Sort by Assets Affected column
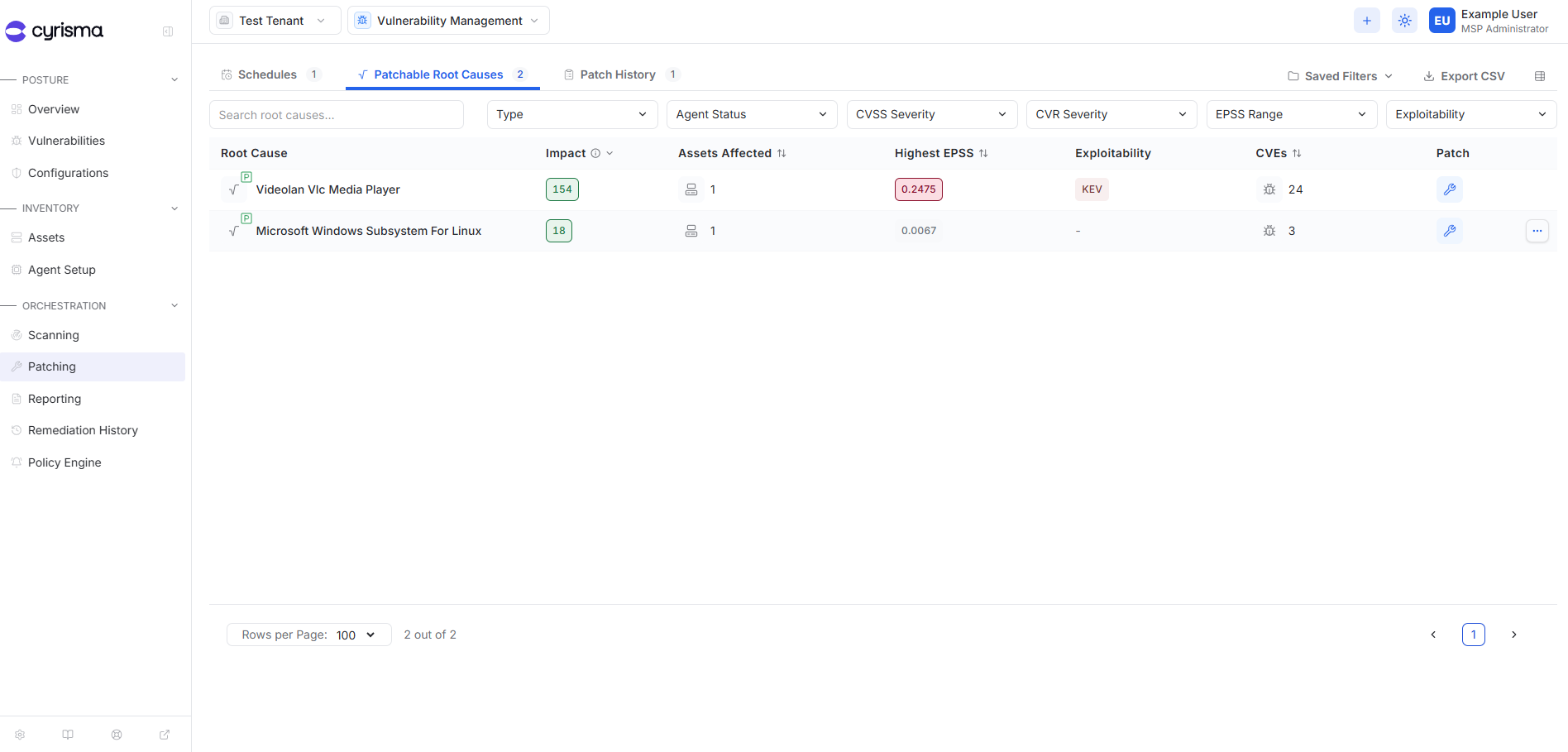 [x=782, y=153]
